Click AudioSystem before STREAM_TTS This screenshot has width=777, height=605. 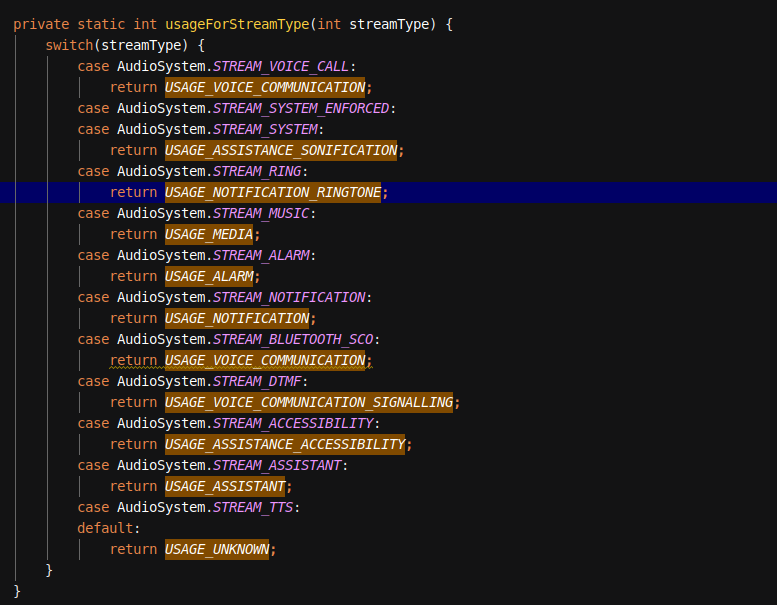tap(161, 507)
